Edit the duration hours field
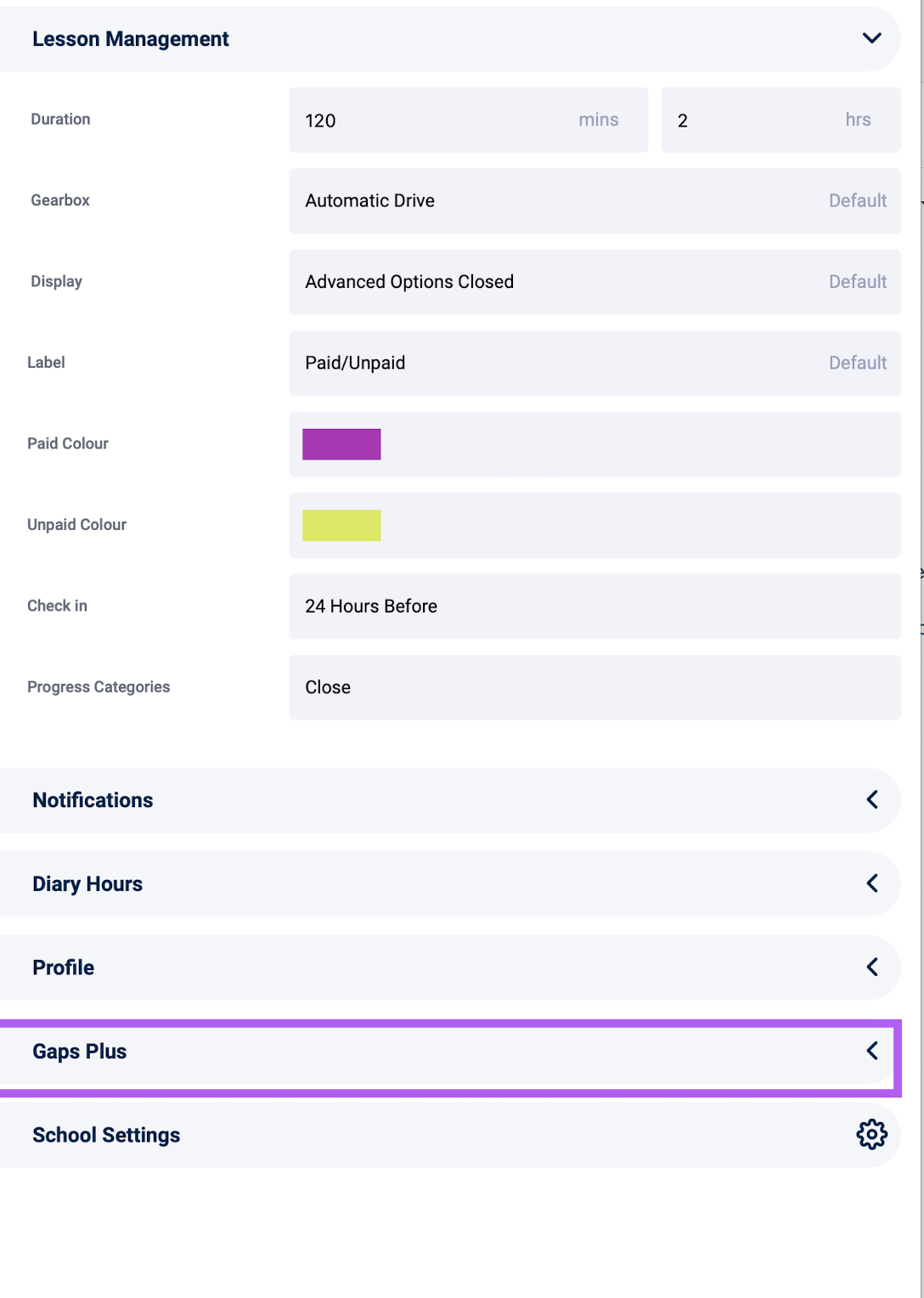Image resolution: width=924 pixels, height=1298 pixels. (780, 120)
